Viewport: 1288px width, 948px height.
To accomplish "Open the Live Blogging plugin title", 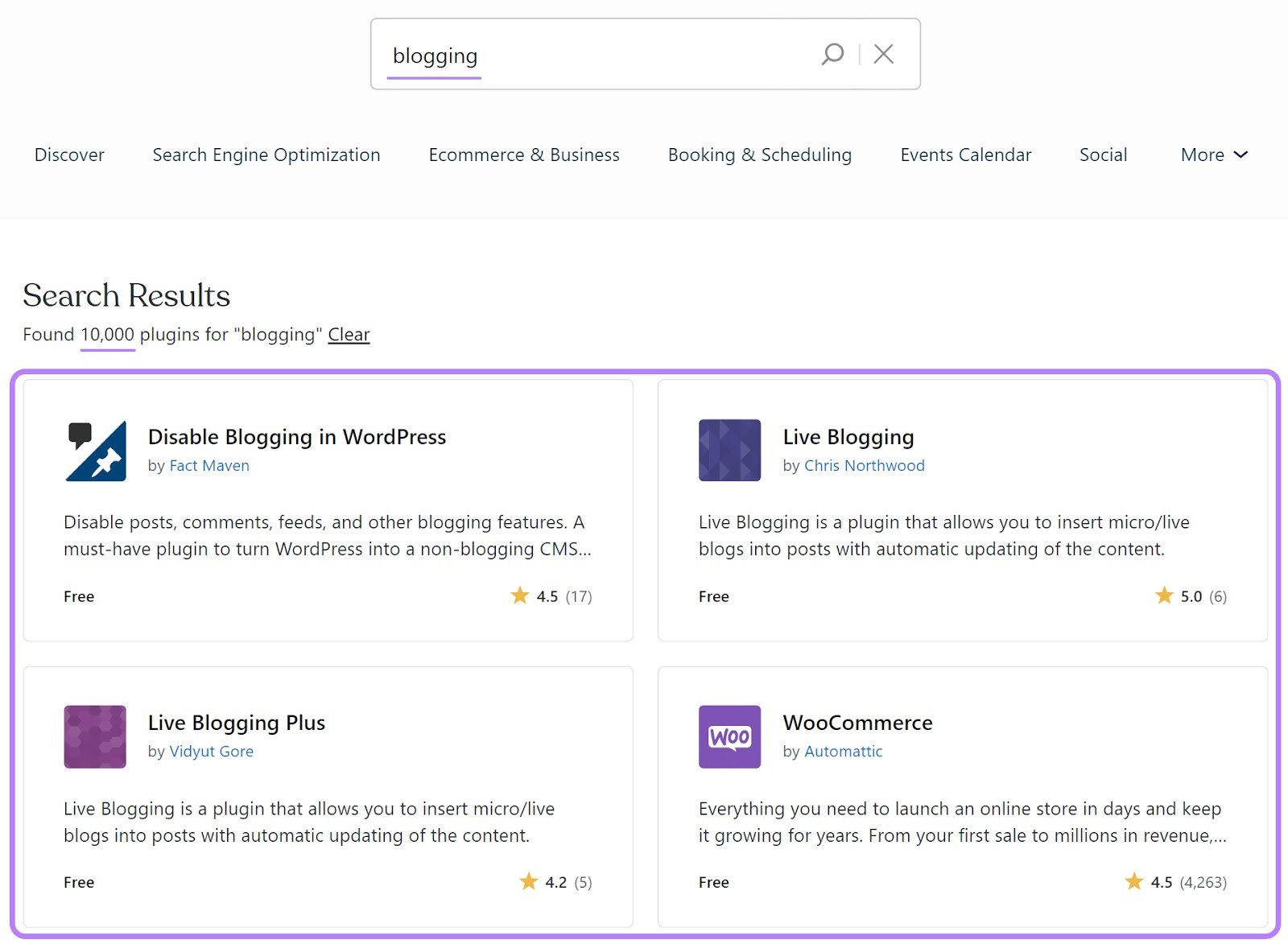I will [848, 437].
